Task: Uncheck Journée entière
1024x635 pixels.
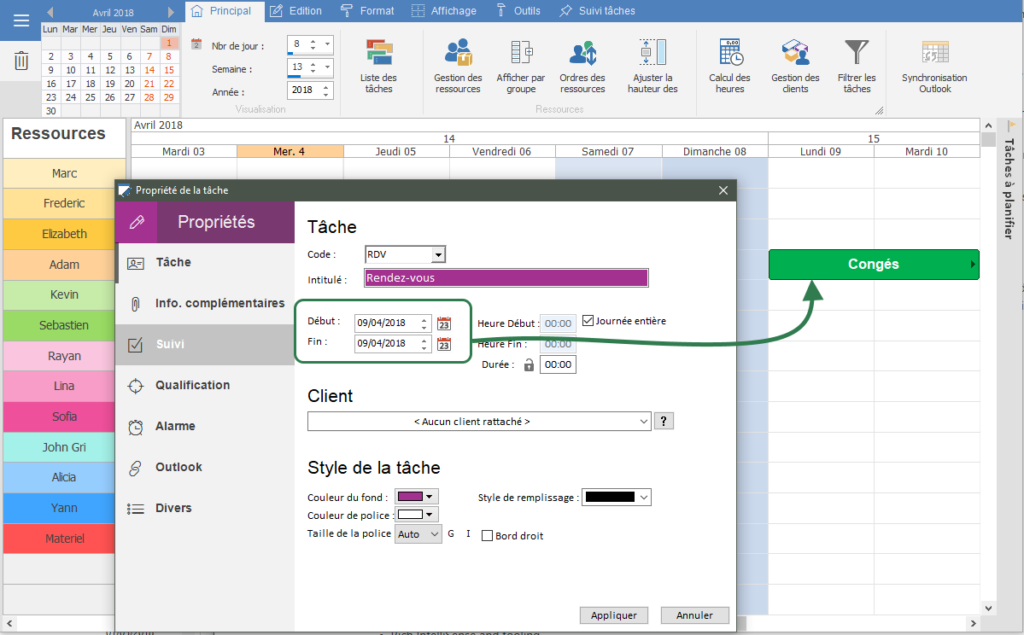Action: click(589, 321)
